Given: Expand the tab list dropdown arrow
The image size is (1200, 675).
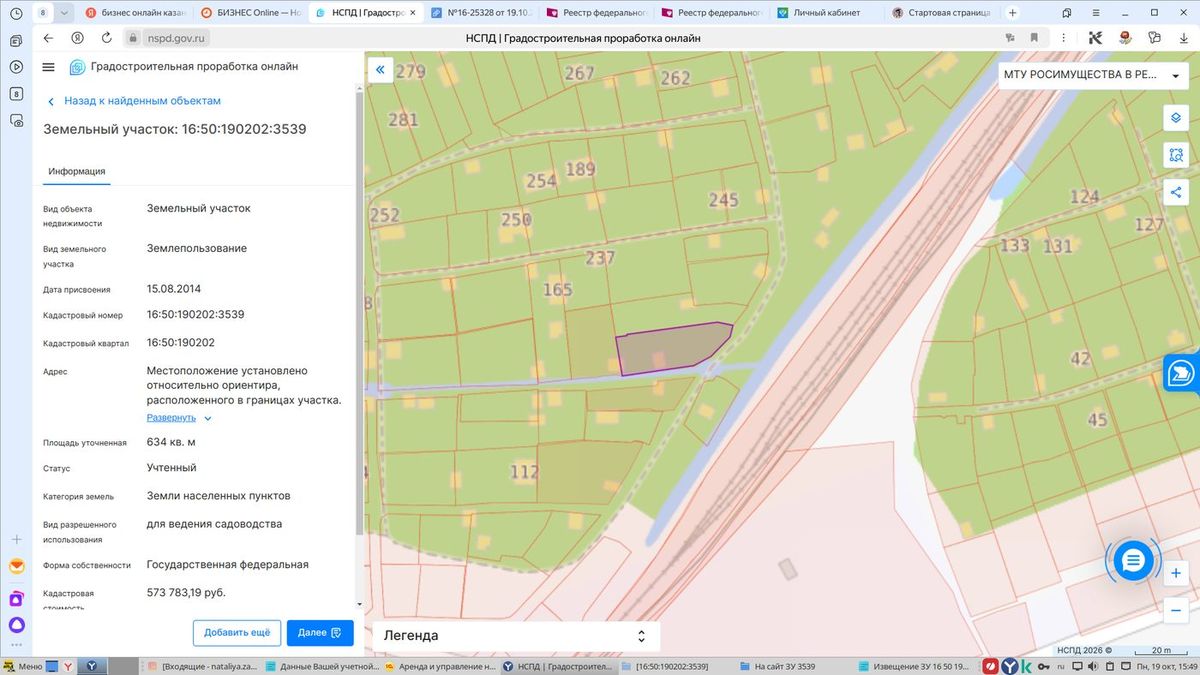Looking at the screenshot, I should (65, 13).
